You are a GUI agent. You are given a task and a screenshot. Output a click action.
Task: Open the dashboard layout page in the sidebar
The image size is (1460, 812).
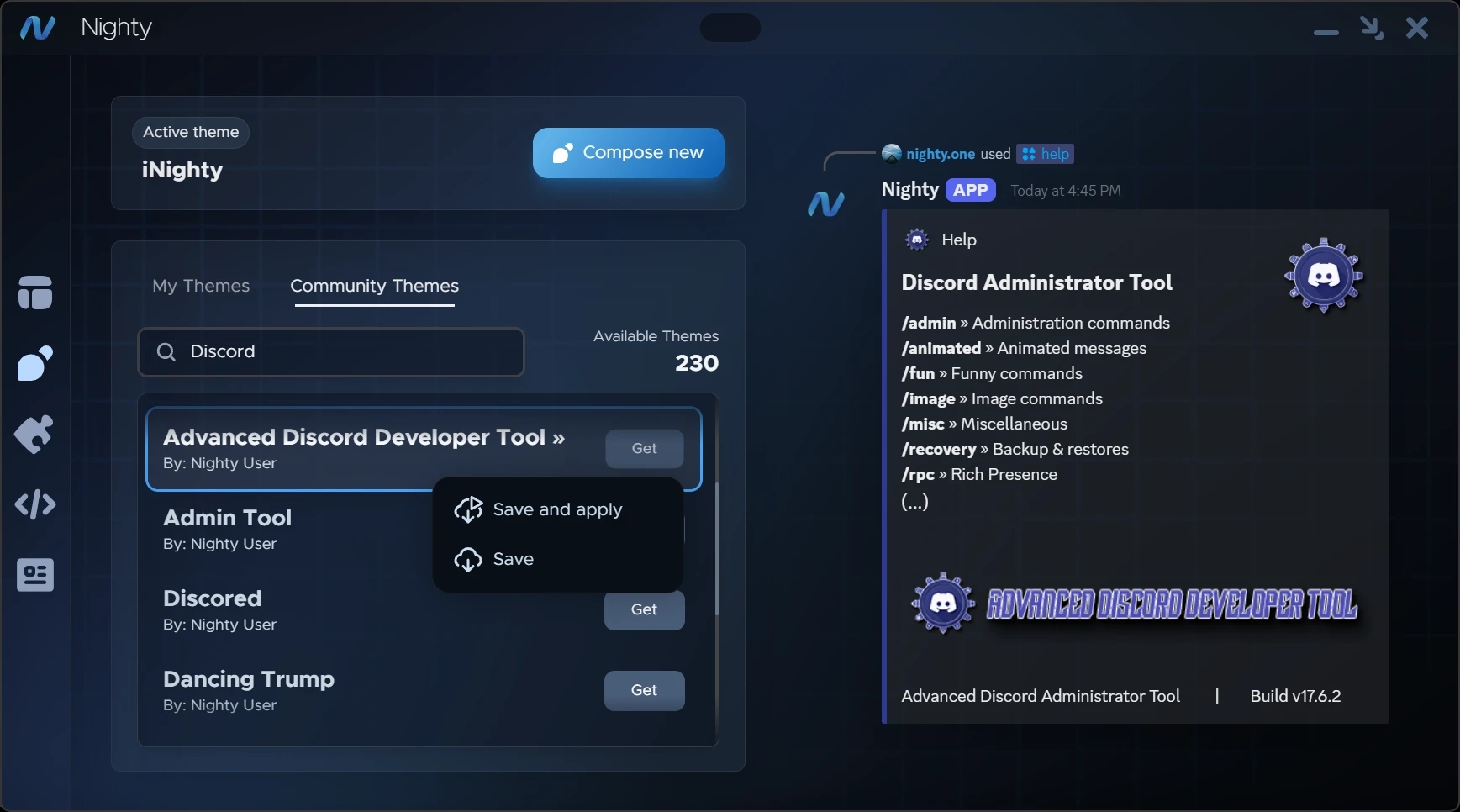point(35,293)
